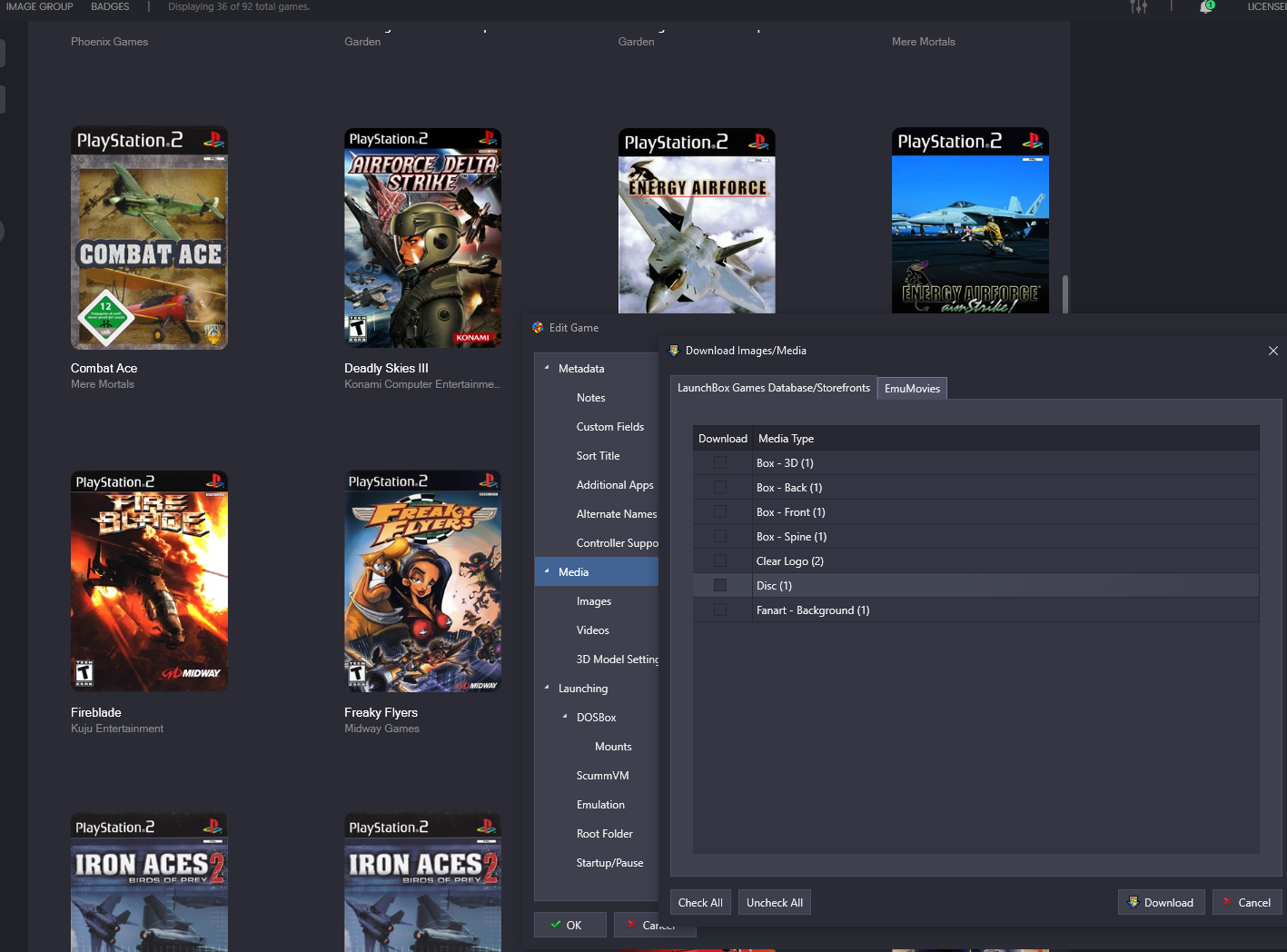Open Images under Media
Viewport: 1287px width, 952px height.
(x=594, y=601)
